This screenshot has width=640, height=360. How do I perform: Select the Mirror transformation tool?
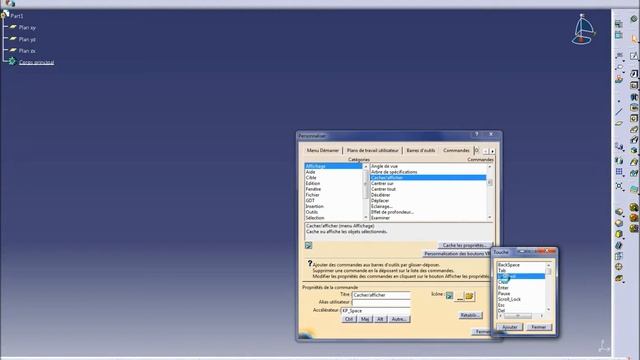619,160
